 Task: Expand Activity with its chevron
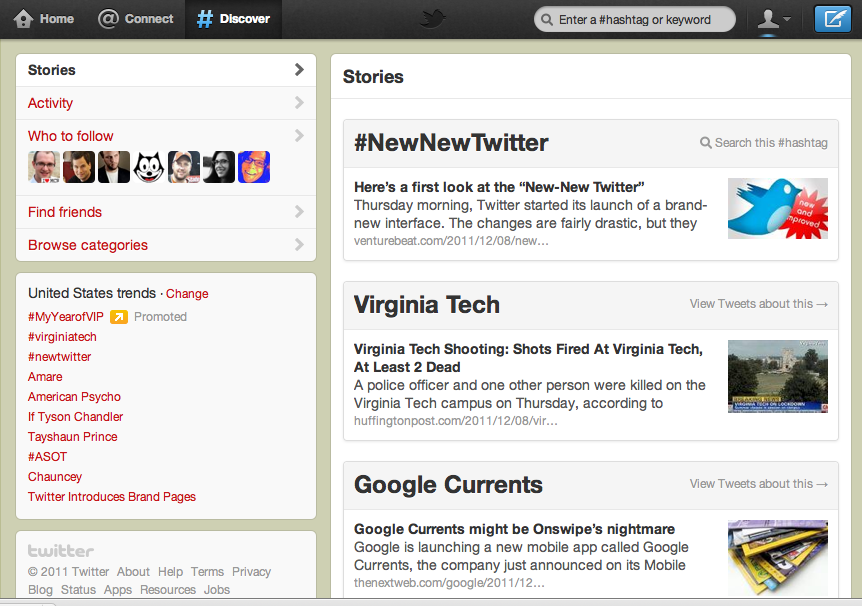tap(299, 103)
